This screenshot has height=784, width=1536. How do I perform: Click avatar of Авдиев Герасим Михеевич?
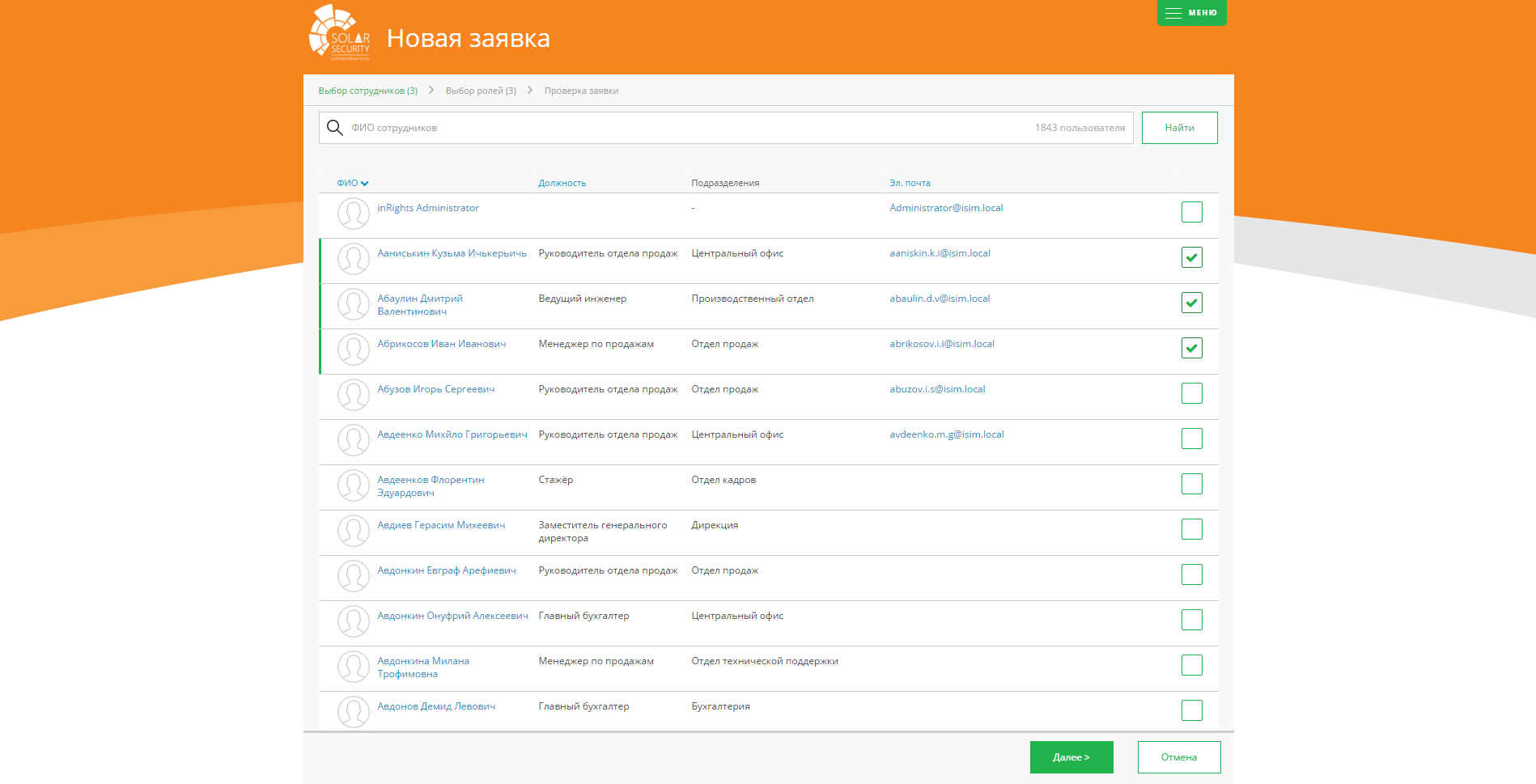[354, 532]
